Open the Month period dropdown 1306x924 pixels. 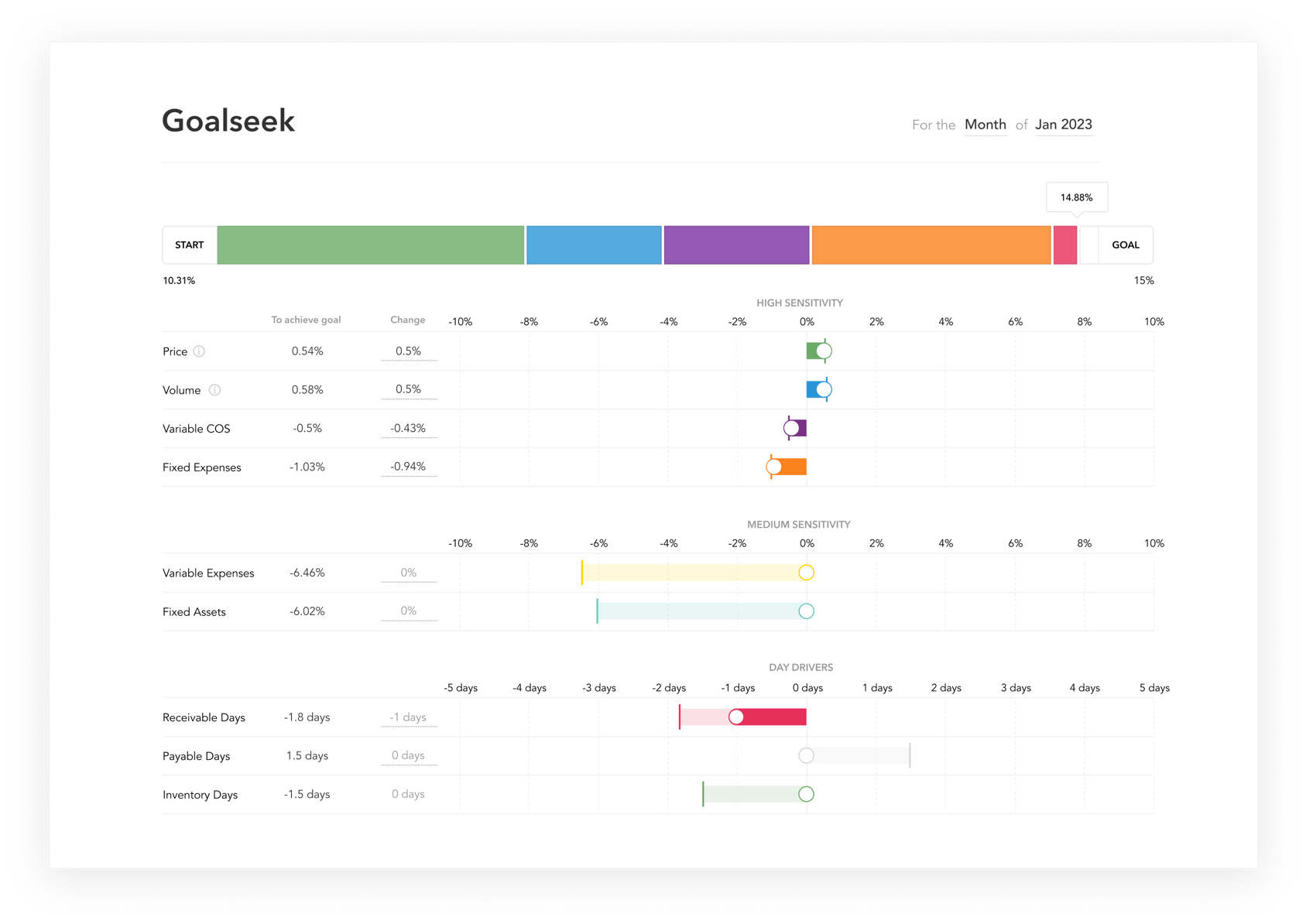985,125
